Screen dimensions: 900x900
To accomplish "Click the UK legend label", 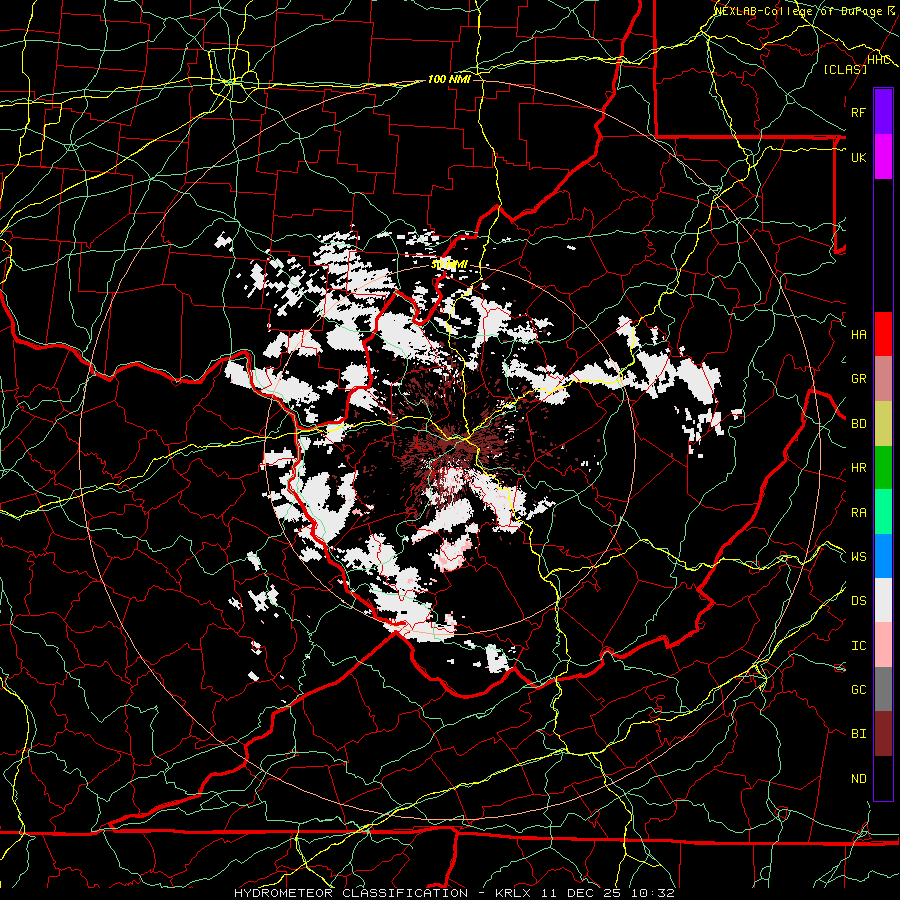I will pos(859,157).
